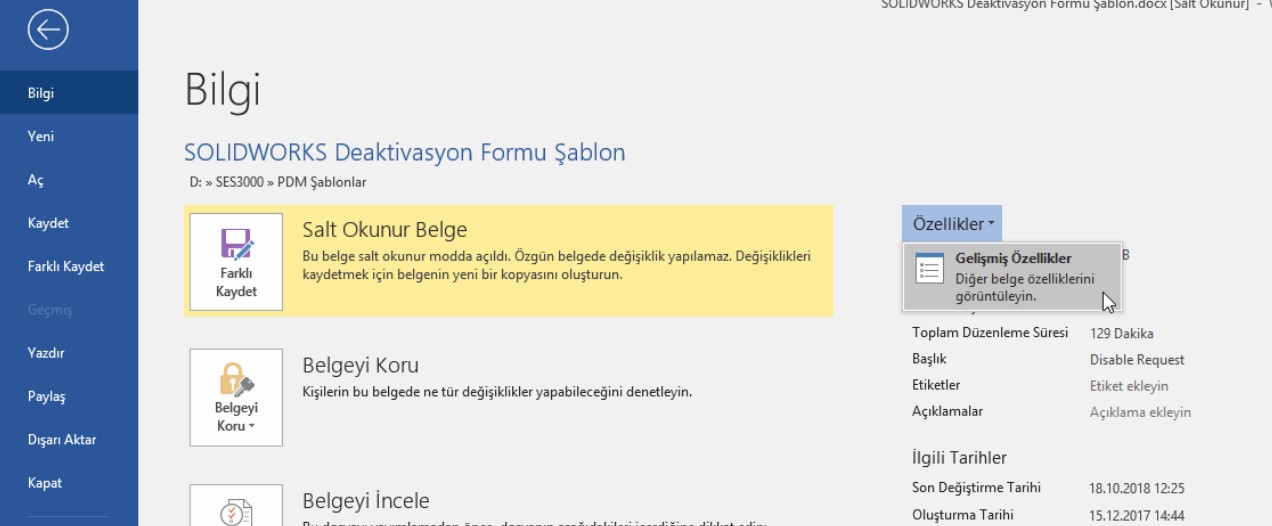Open the Belgeyi Koru padlock button
The height and width of the screenshot is (526, 1272).
point(236,397)
